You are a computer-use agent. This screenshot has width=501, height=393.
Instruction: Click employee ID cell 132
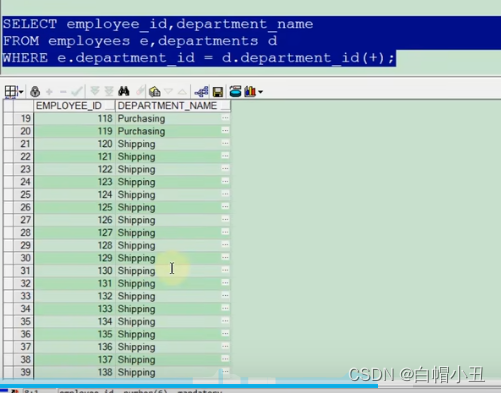coord(74,296)
